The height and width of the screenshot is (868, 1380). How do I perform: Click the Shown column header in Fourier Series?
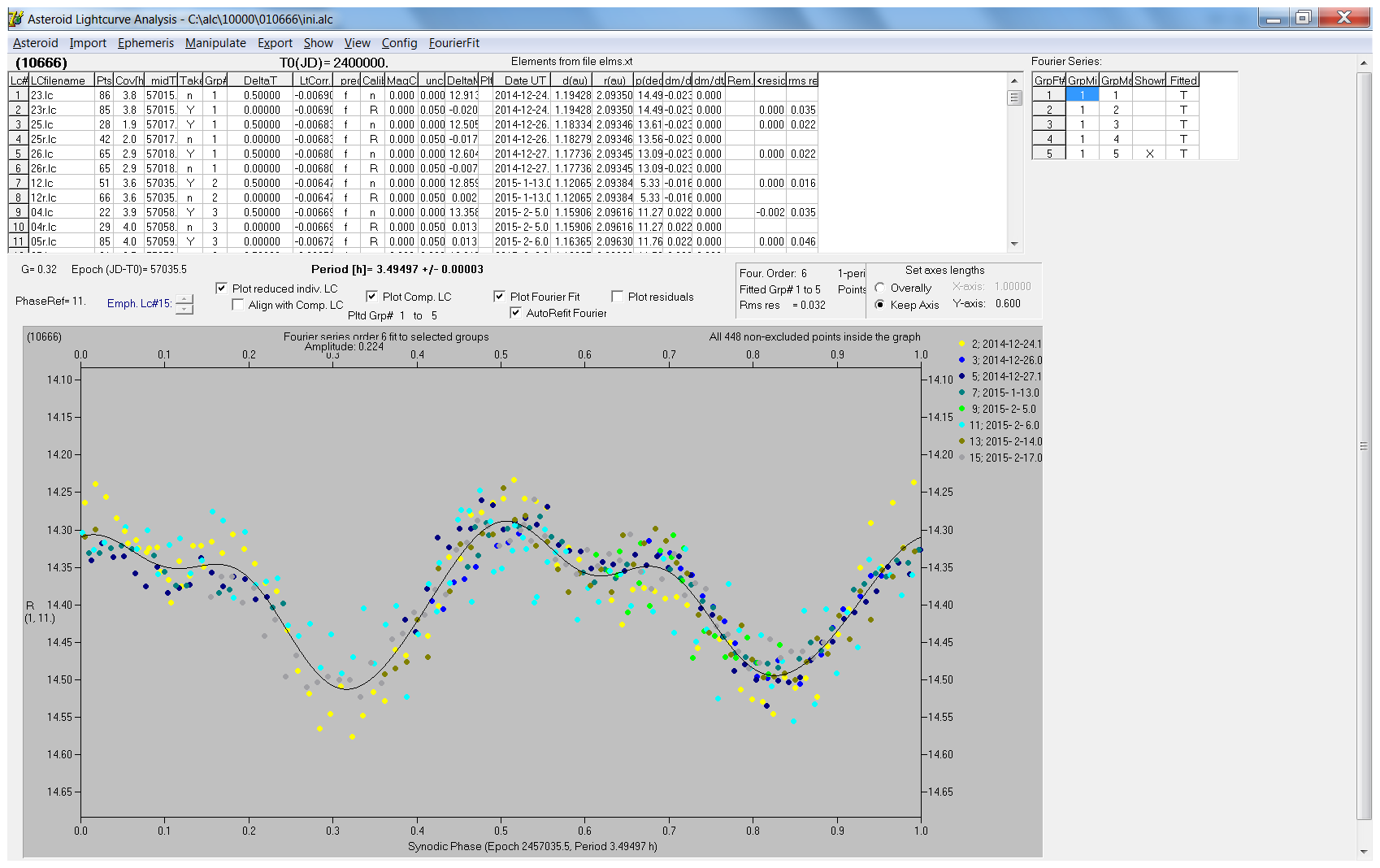point(1149,80)
